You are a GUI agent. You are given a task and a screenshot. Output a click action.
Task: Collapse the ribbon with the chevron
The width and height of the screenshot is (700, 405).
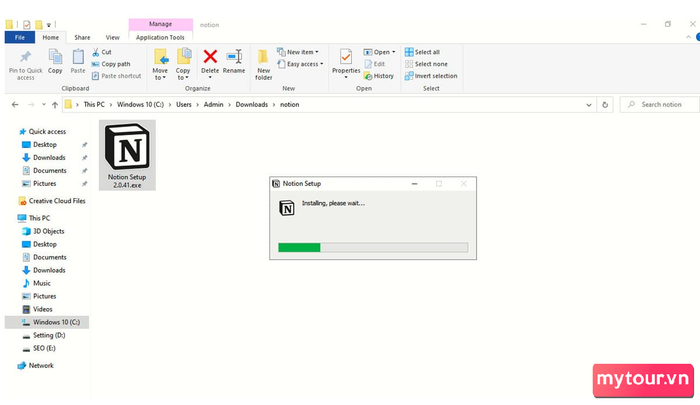[688, 38]
